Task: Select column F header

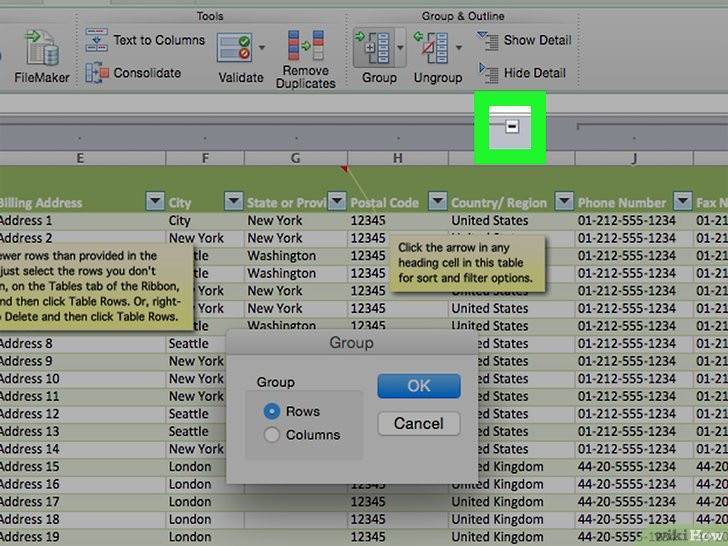Action: point(205,158)
